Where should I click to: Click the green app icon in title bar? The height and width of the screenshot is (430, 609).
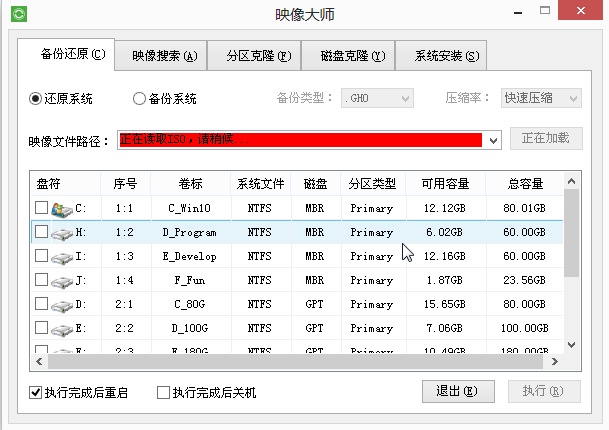click(19, 14)
